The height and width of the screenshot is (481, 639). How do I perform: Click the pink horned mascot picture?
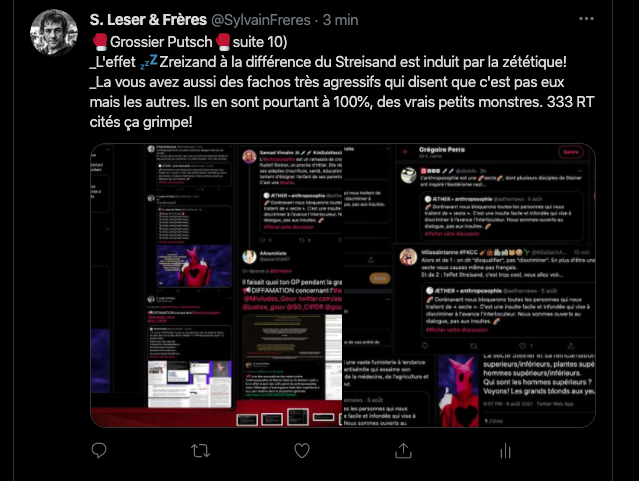[x=459, y=391]
